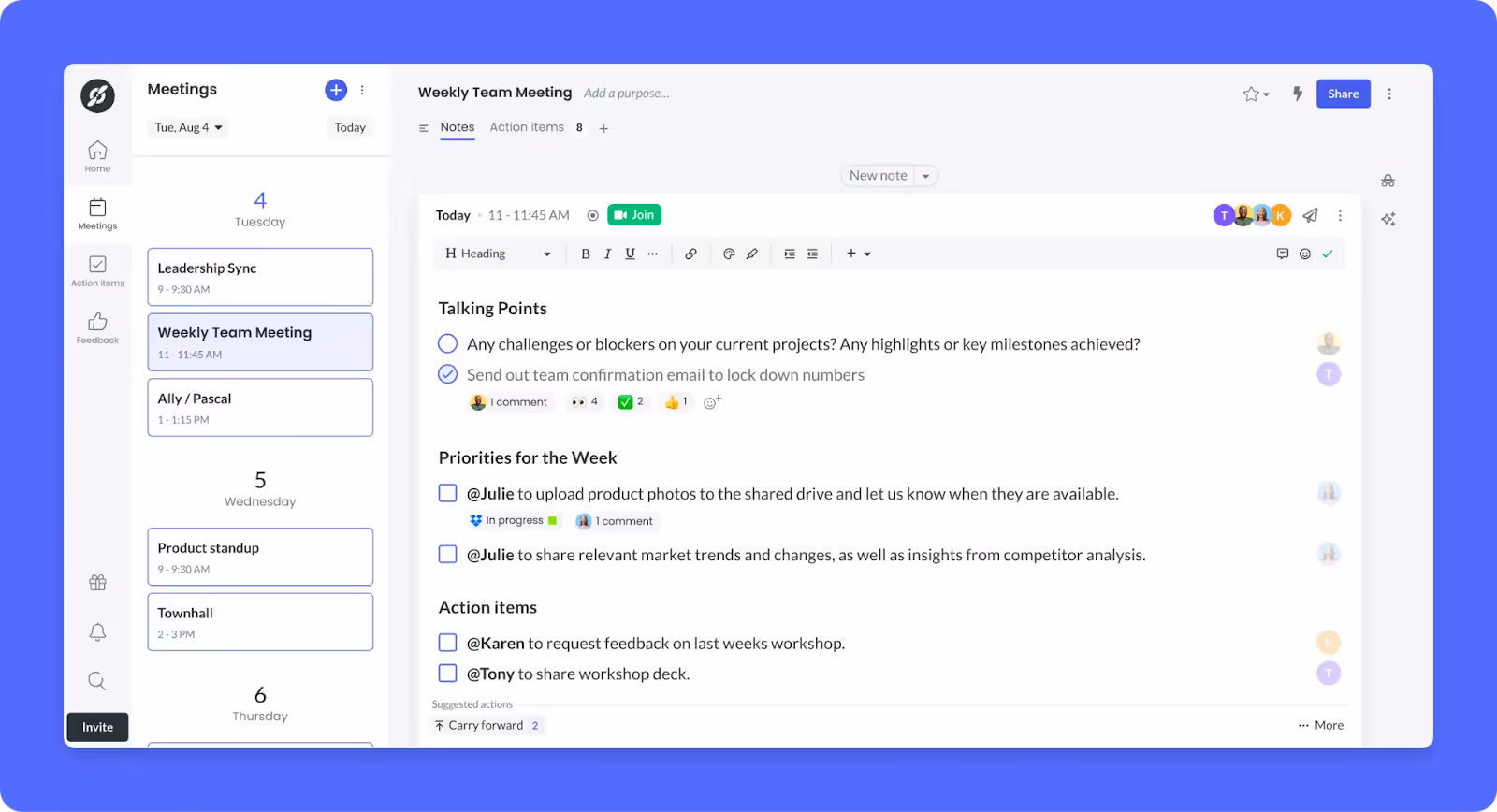Screen dimensions: 1497x812
Task: Open comments icon in toolbar
Action: pyautogui.click(x=1283, y=254)
